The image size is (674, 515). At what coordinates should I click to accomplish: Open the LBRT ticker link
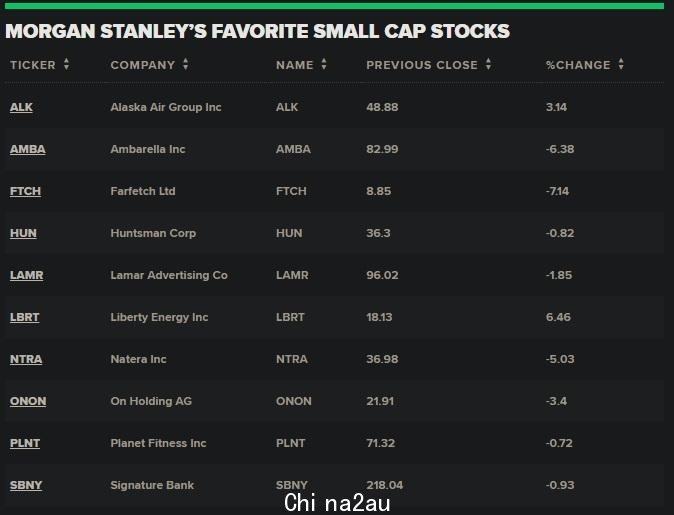[25, 317]
